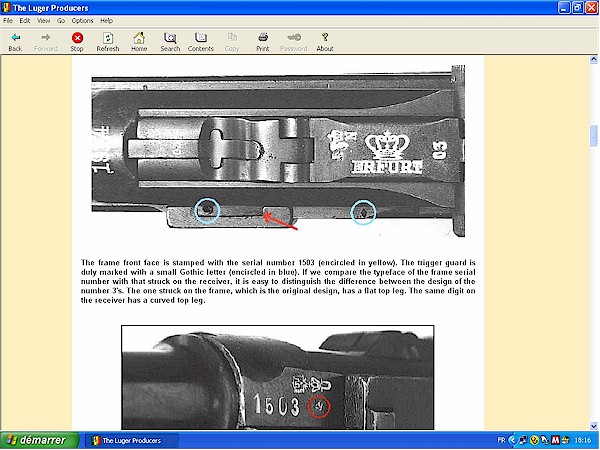Open the démarrer Start menu
This screenshot has height=450, width=600.
coord(39,440)
